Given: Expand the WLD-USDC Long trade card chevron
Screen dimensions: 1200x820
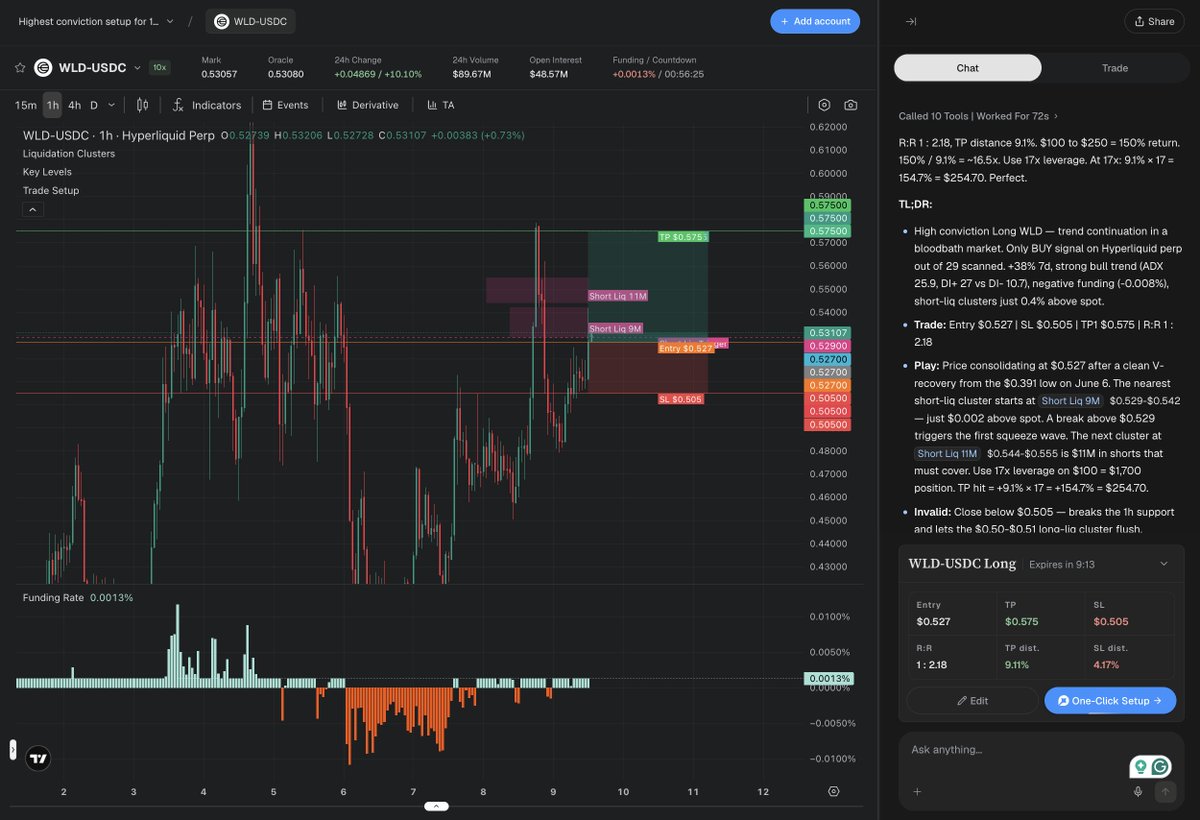Looking at the screenshot, I should coord(1164,564).
